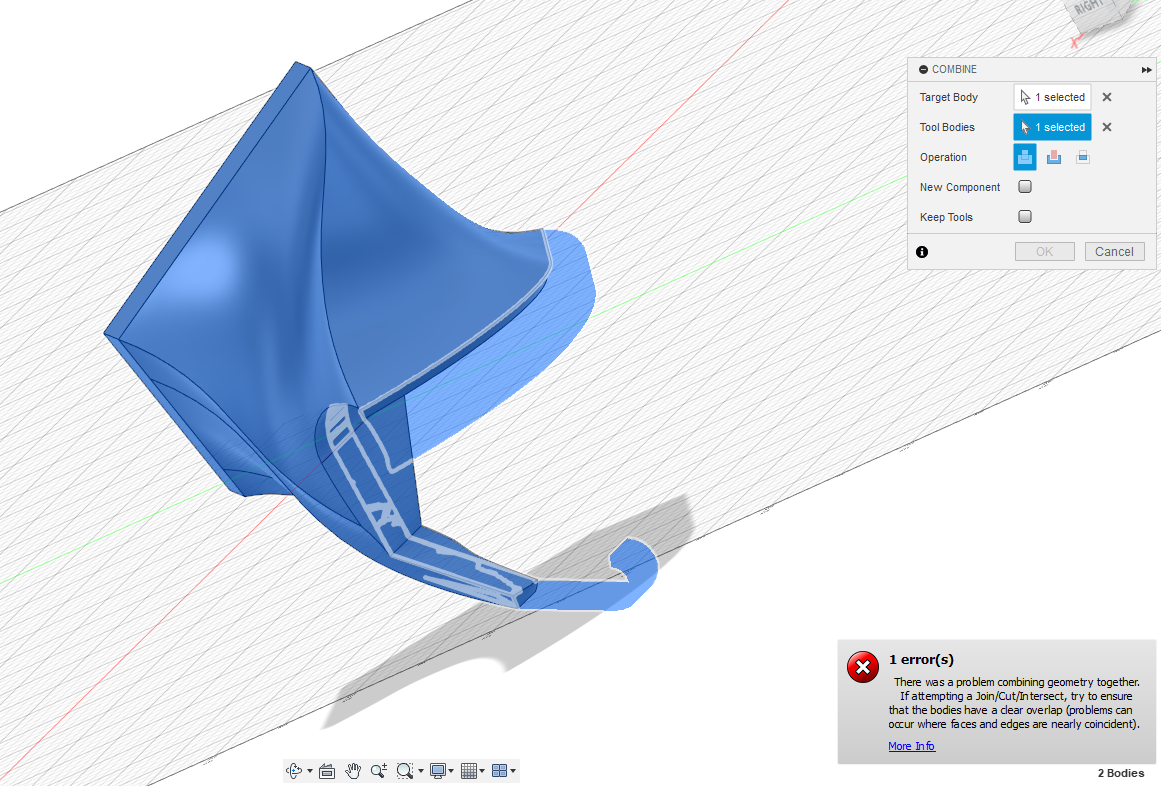Choose the Intersect operation icon
Viewport: 1161px width, 786px height.
tap(1082, 157)
